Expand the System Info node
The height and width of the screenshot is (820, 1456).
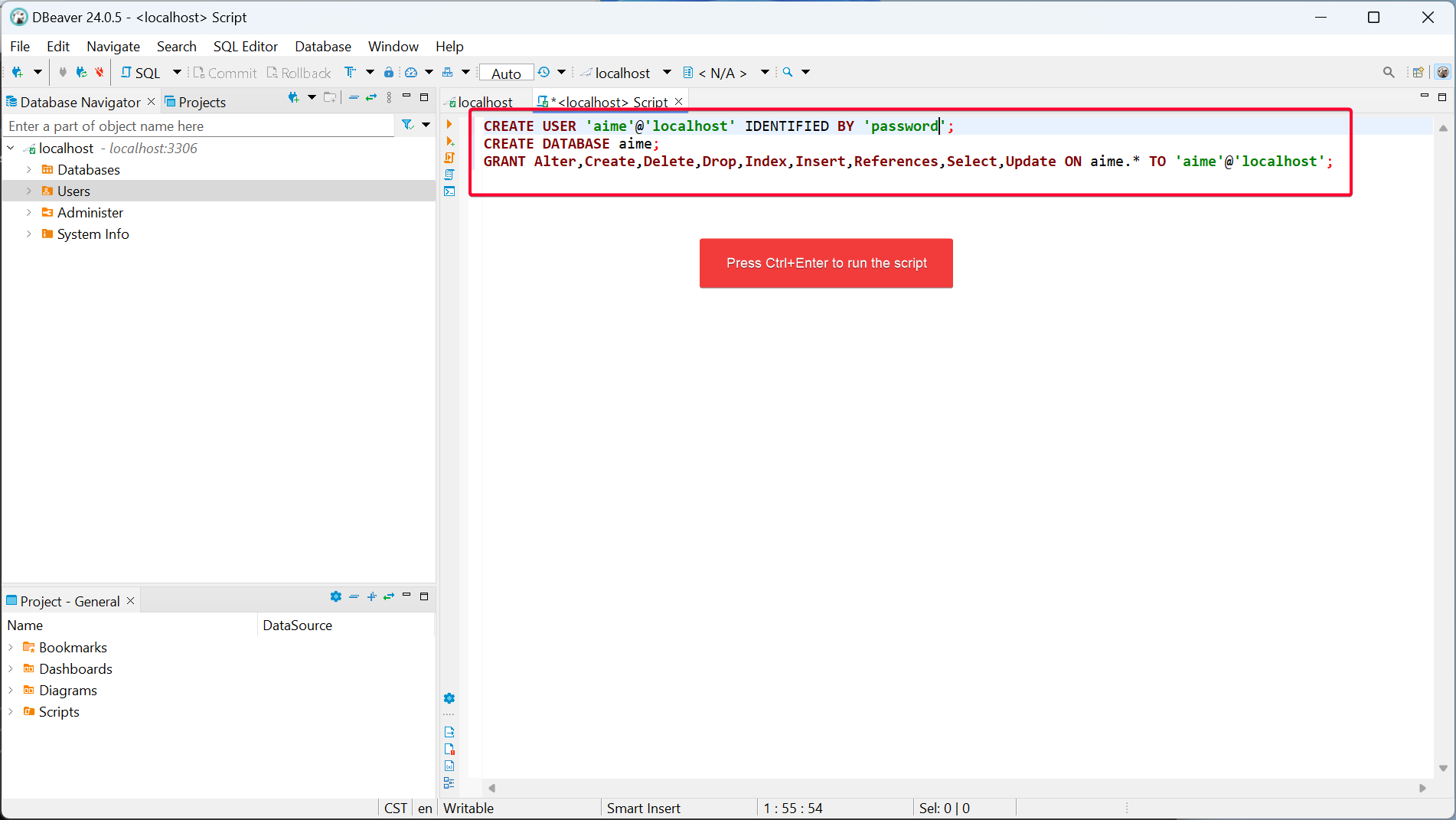tap(29, 234)
